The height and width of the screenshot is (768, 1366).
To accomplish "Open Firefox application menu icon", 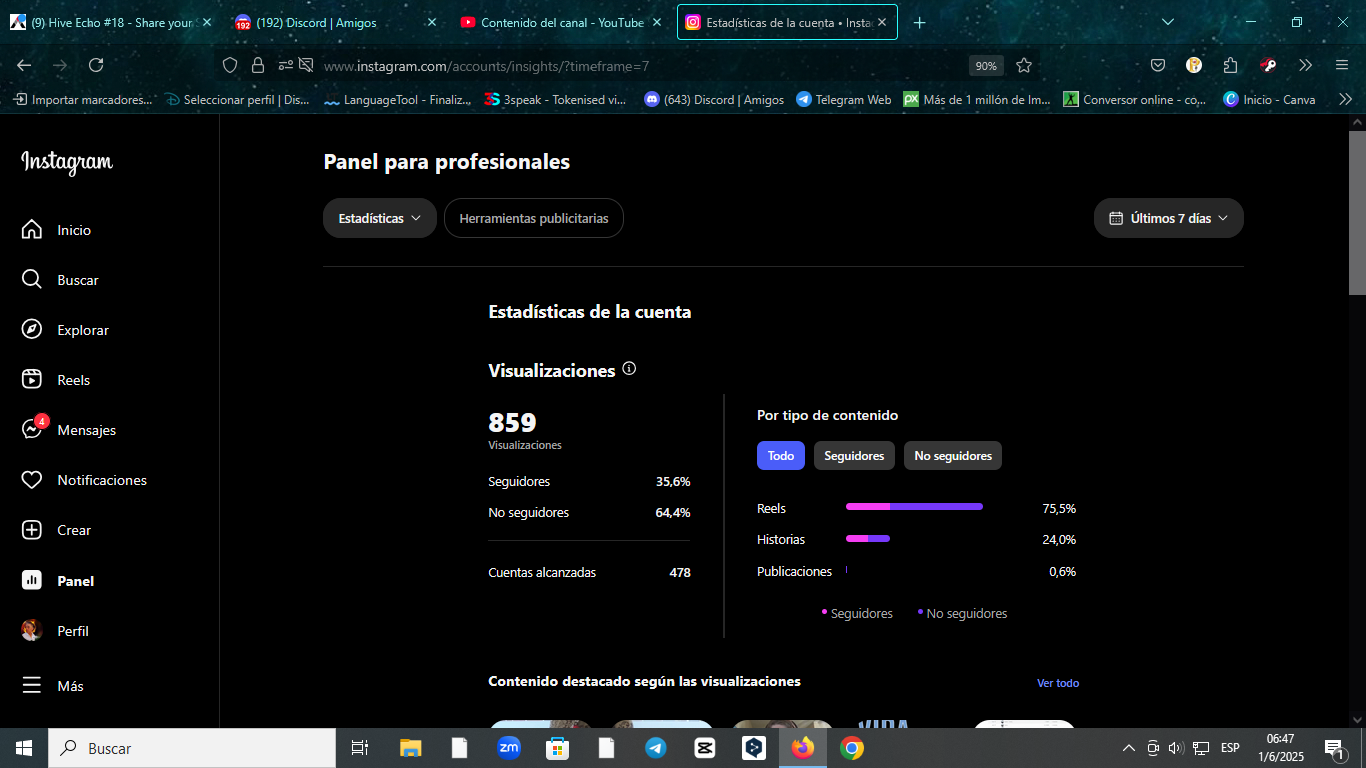I will click(1342, 65).
